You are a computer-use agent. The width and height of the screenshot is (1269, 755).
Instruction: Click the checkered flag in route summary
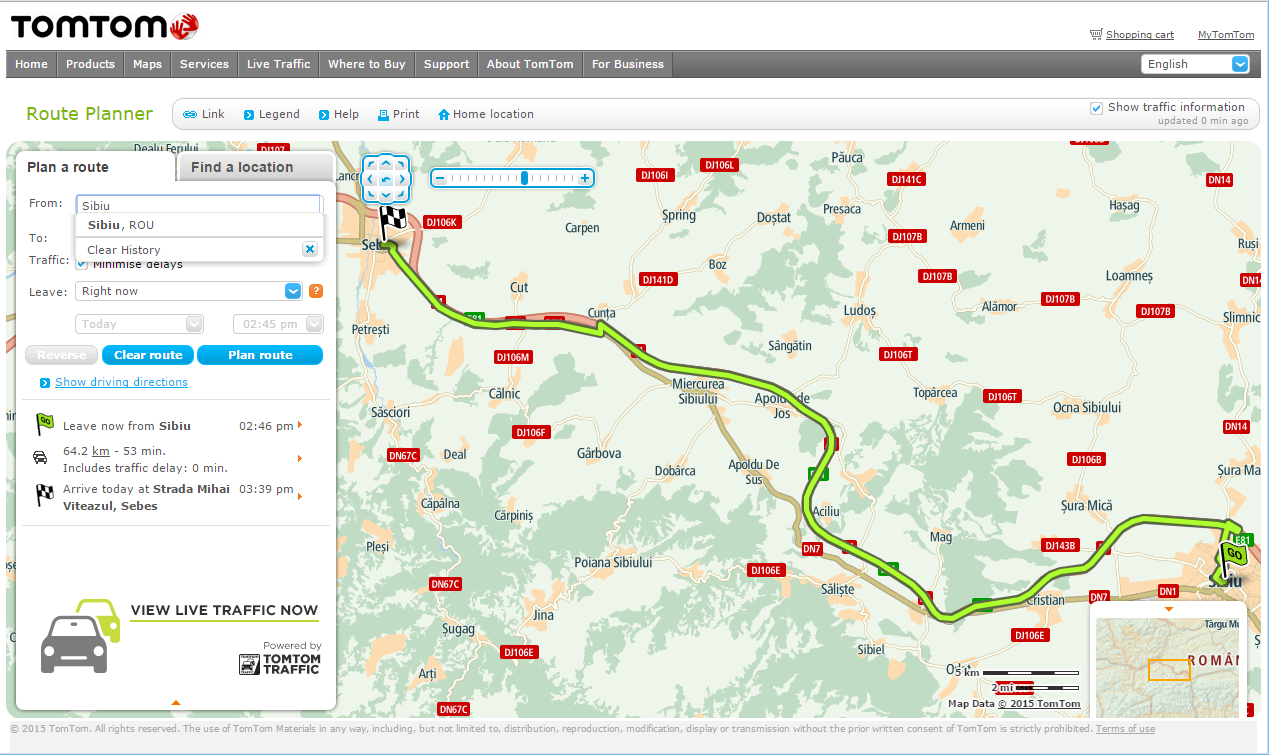point(44,494)
